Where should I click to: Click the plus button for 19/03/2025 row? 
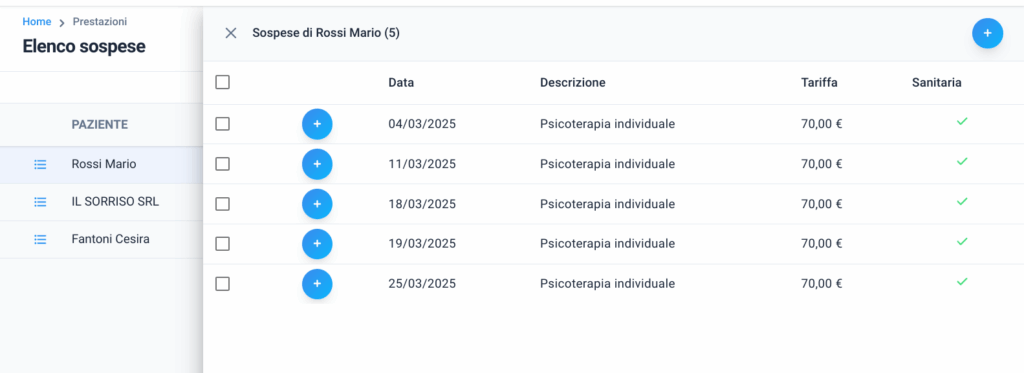pyautogui.click(x=317, y=244)
